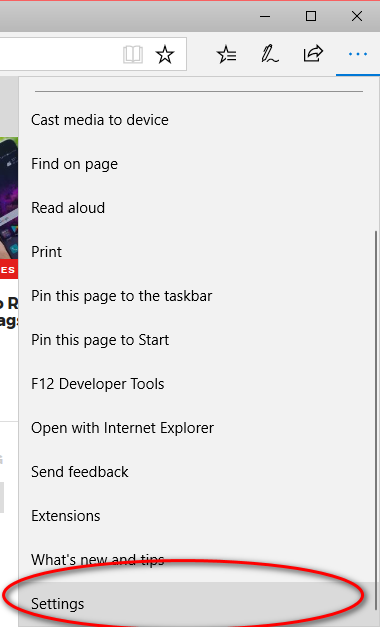Select What's new and tips
Screen dimensions: 380x627
pos(198,560)
